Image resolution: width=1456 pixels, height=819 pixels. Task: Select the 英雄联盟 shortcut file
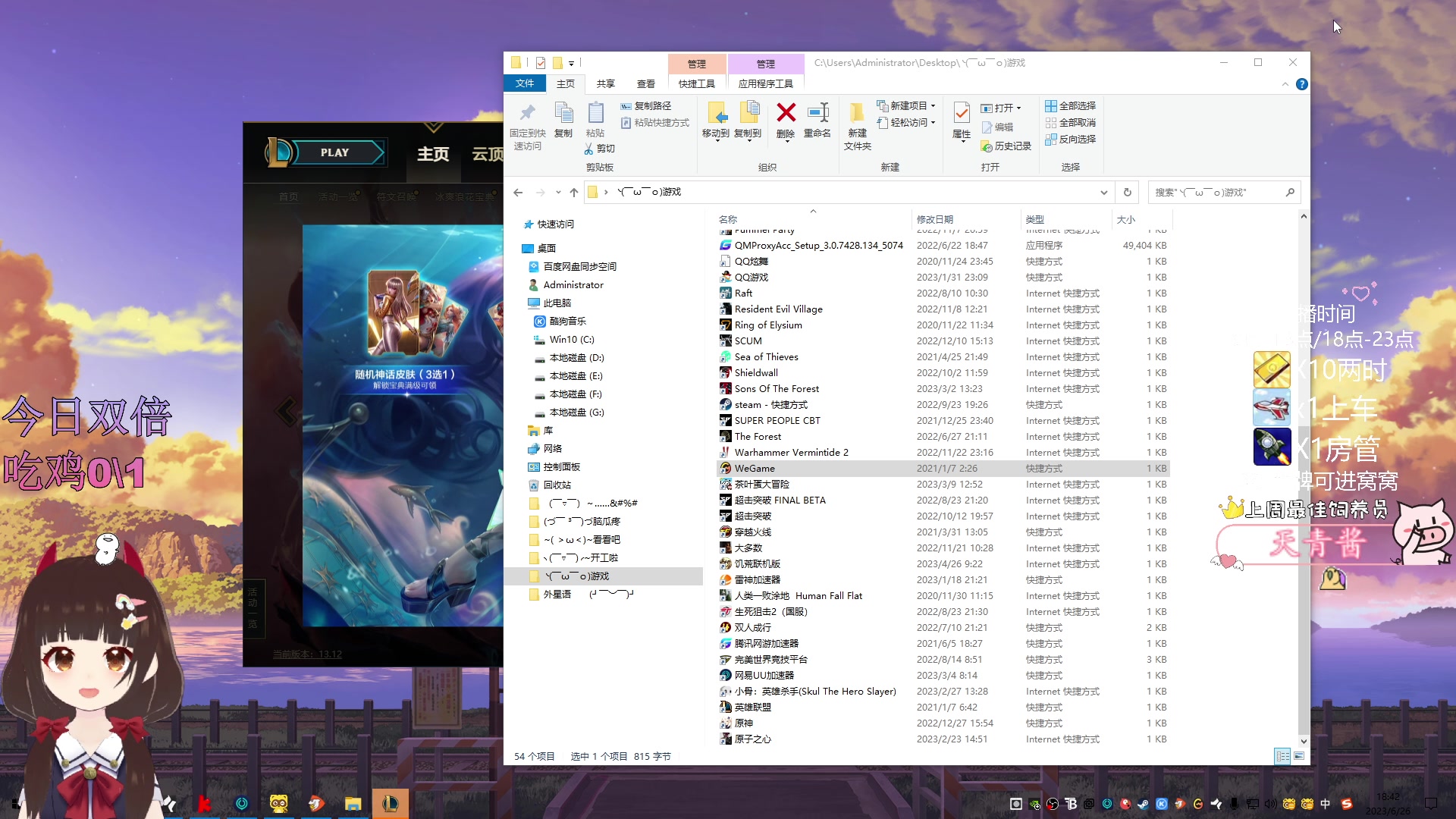[943, 708]
